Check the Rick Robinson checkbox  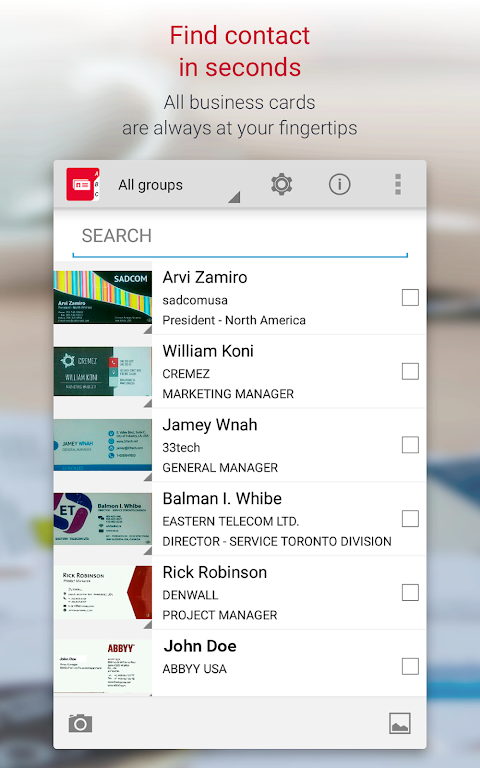point(410,592)
